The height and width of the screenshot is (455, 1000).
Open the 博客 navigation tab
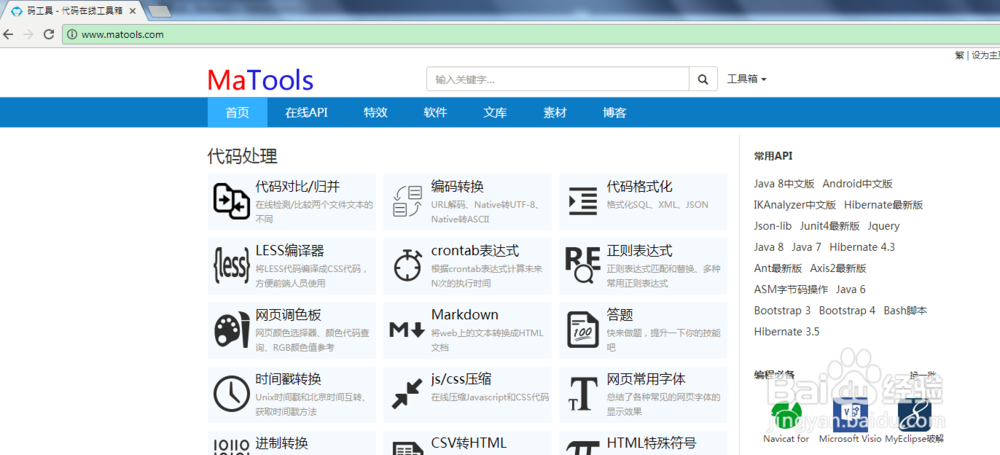615,112
